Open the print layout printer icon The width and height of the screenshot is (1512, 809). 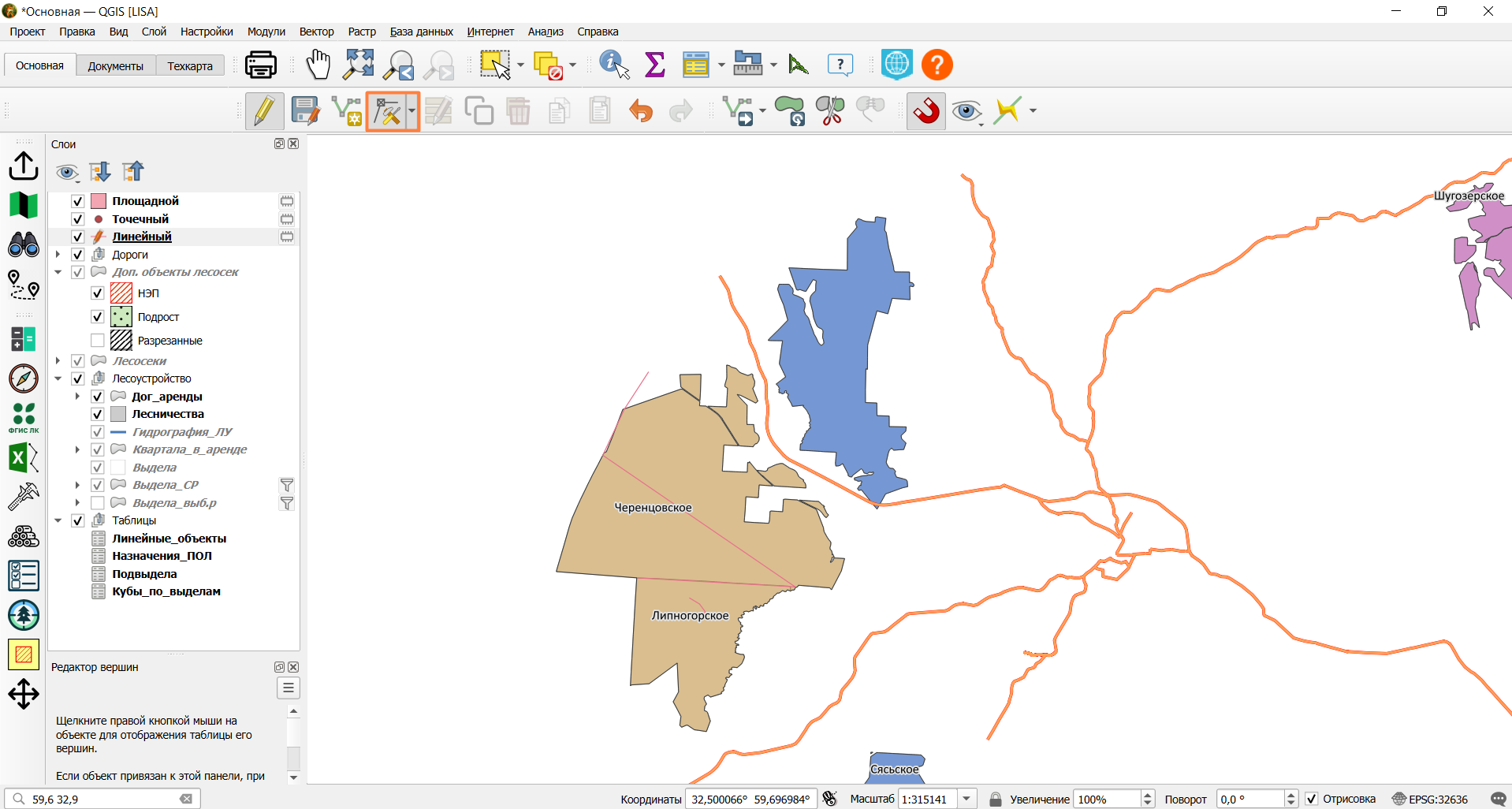[x=260, y=65]
